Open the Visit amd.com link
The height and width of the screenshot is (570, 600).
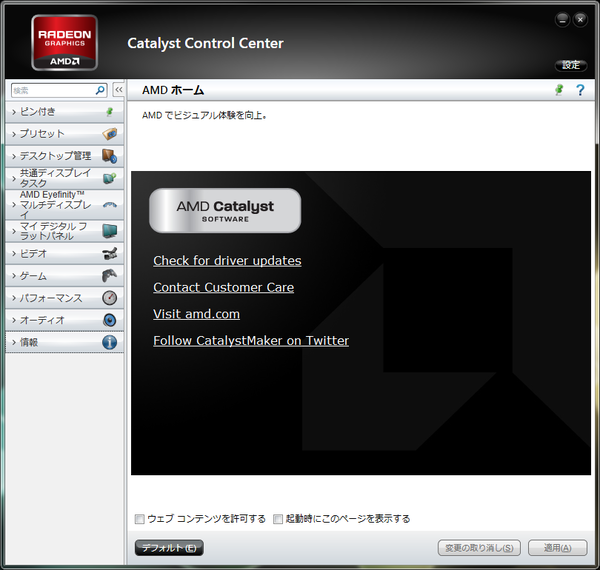[196, 314]
